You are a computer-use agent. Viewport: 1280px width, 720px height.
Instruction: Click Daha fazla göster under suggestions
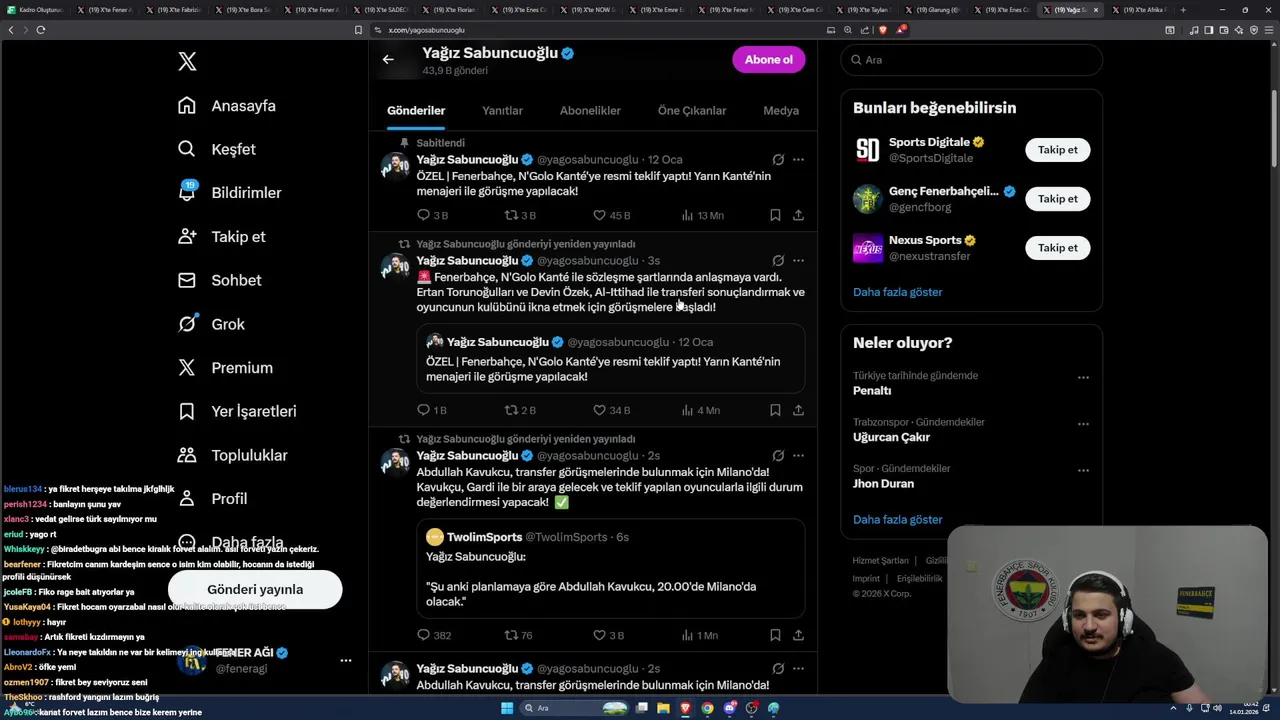[897, 292]
